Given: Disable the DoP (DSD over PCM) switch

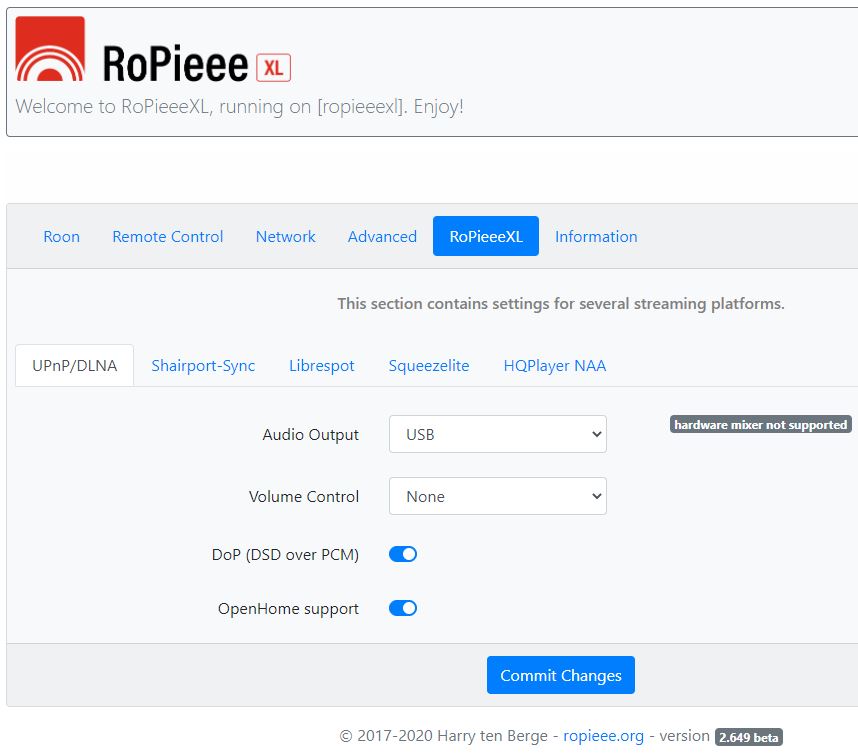Looking at the screenshot, I should tap(403, 554).
